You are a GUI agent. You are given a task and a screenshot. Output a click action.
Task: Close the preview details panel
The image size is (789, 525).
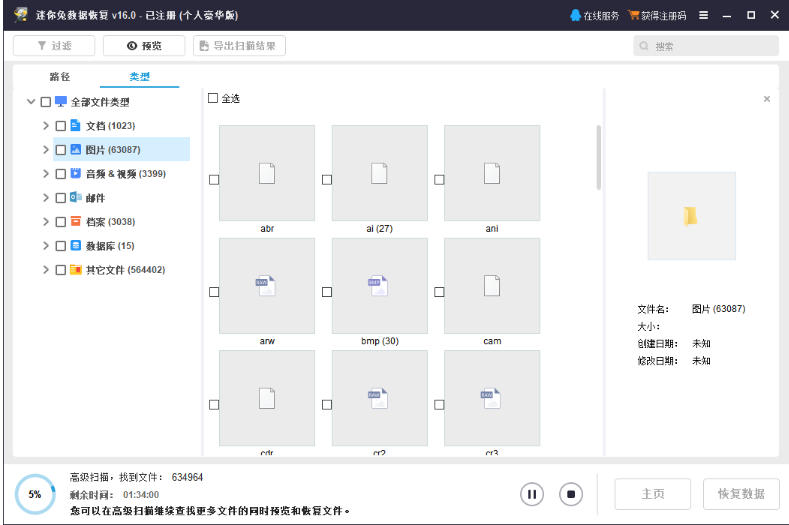pos(766,99)
